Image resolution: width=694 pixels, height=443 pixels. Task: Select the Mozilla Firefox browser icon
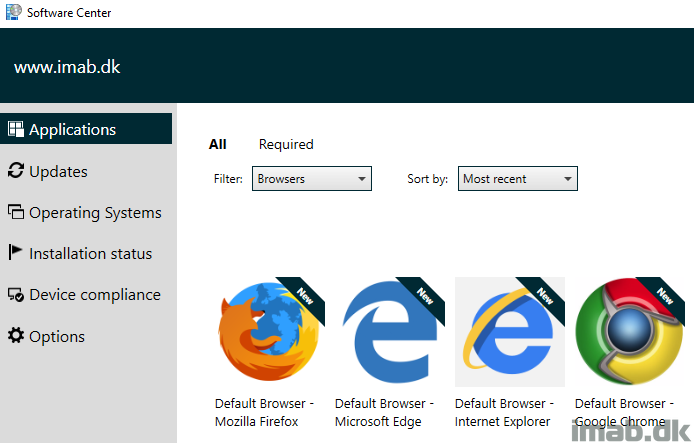click(x=270, y=331)
